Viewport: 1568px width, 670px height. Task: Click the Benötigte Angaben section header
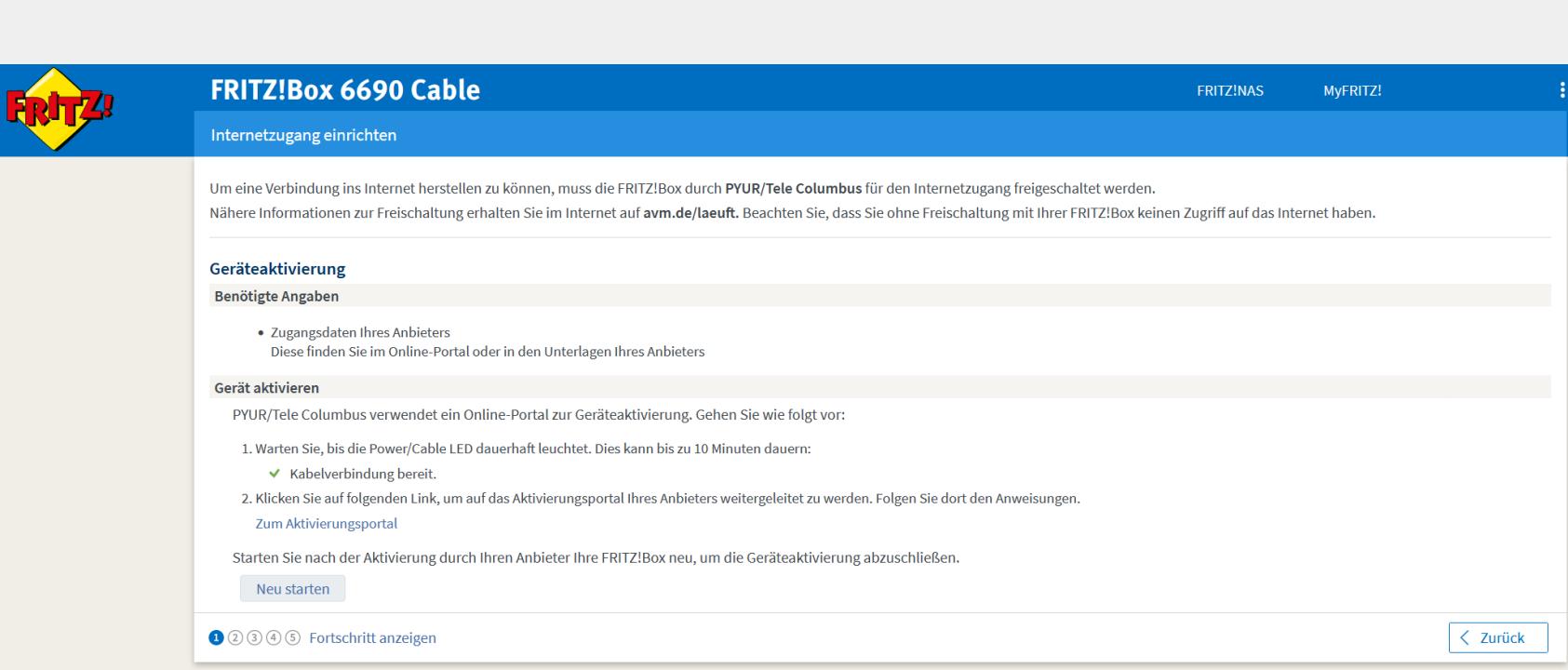click(x=276, y=296)
